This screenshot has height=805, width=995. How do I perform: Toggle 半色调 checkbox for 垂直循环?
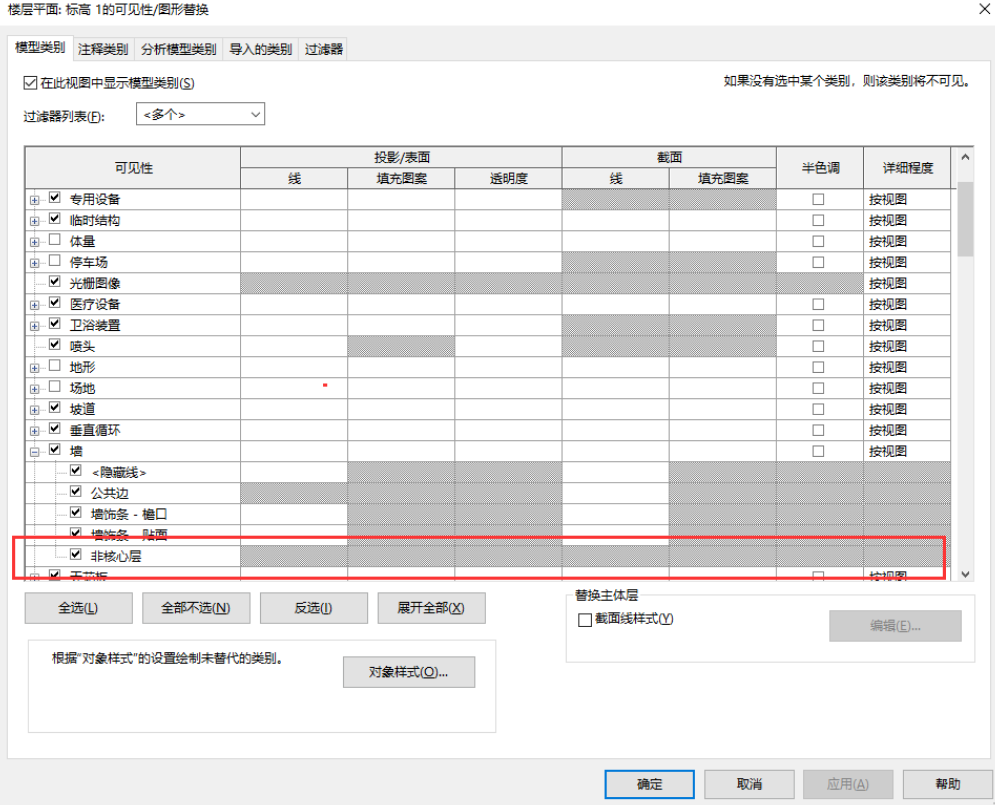819,430
